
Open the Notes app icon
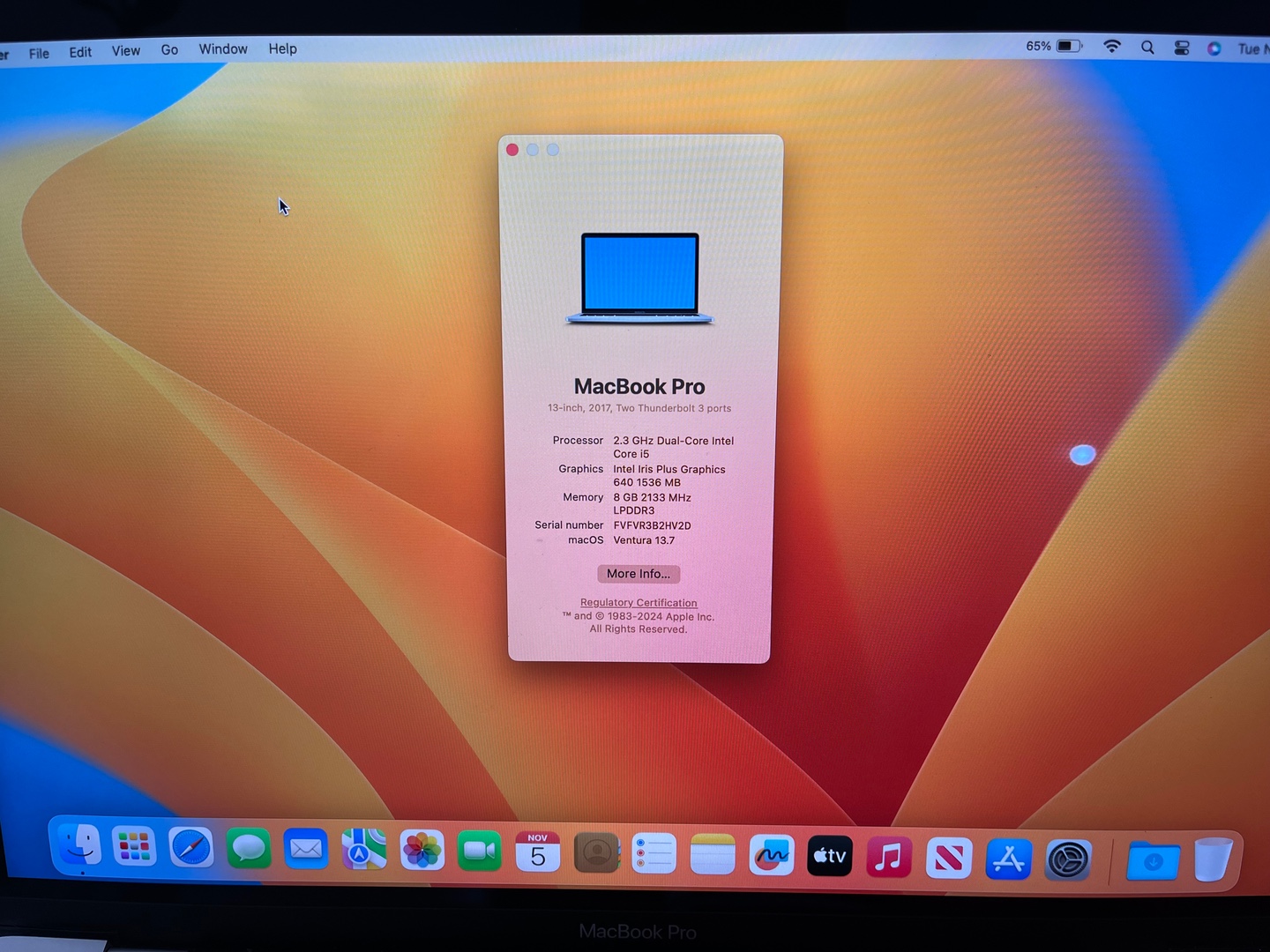(713, 855)
